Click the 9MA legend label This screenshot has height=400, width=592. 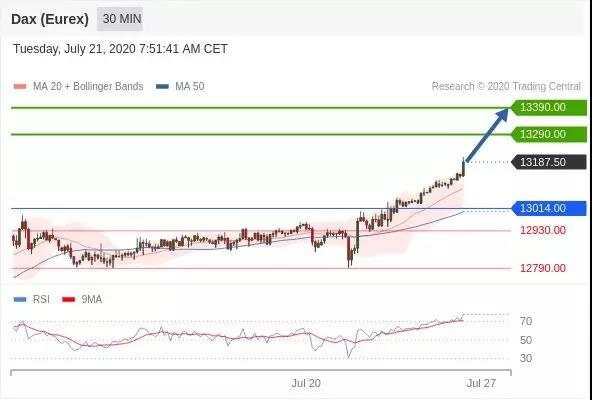pos(92,300)
